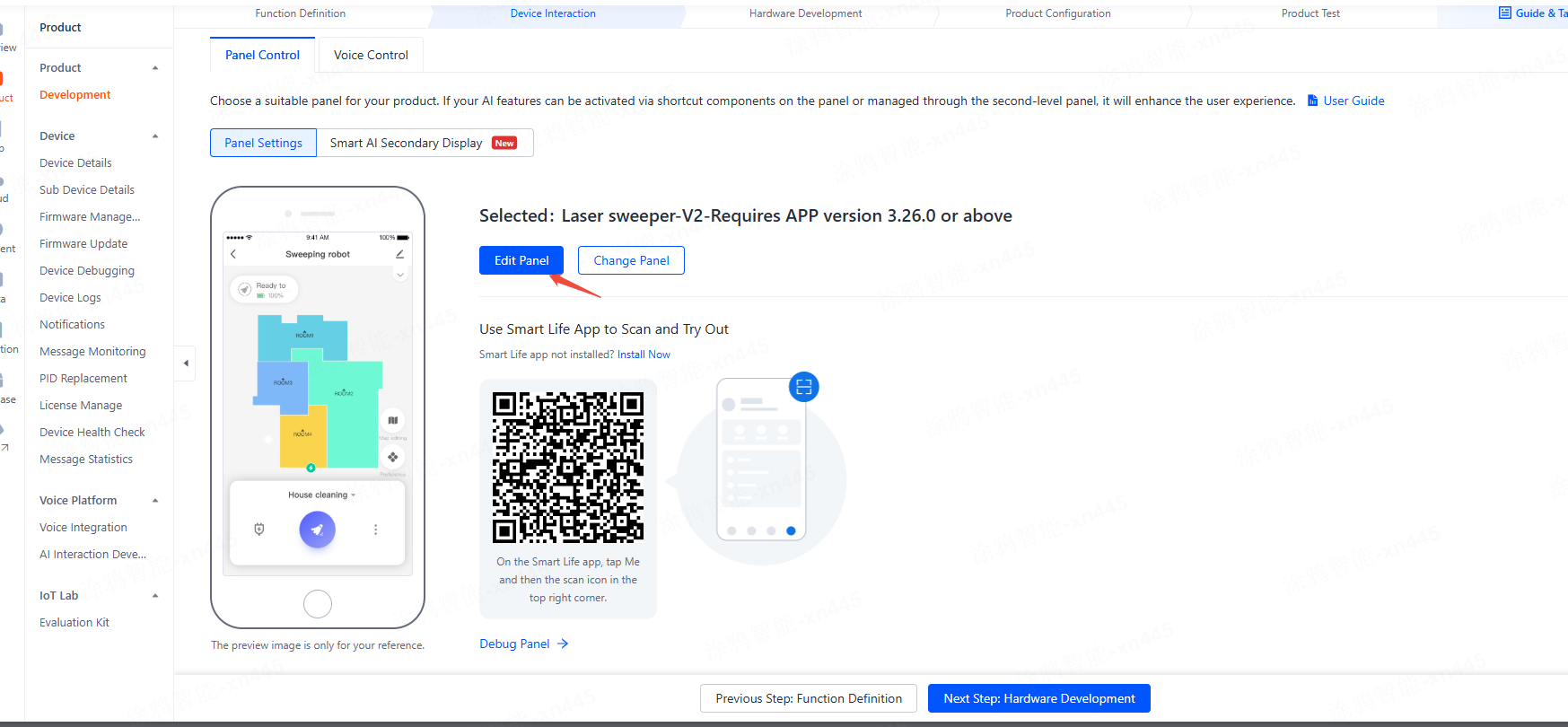Click the edit pencil icon in phone preview
The width and height of the screenshot is (1568, 727).
(x=400, y=254)
